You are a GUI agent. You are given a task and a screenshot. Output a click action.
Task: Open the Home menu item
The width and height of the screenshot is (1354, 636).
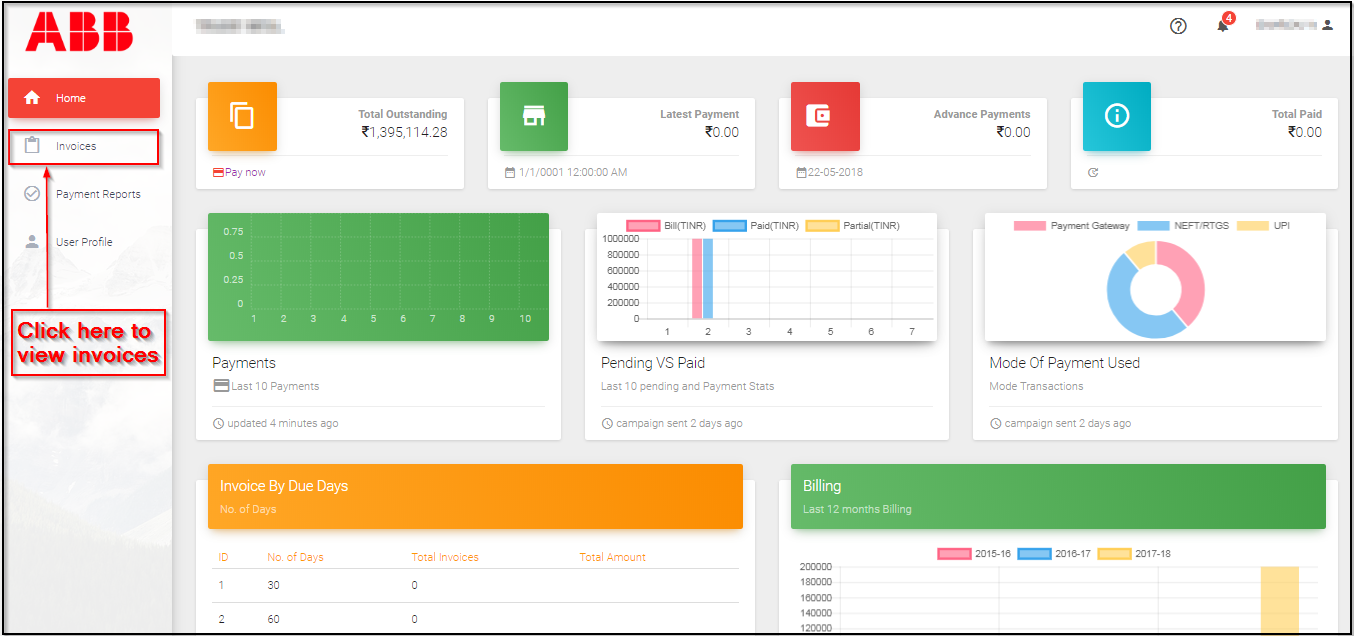[x=84, y=98]
